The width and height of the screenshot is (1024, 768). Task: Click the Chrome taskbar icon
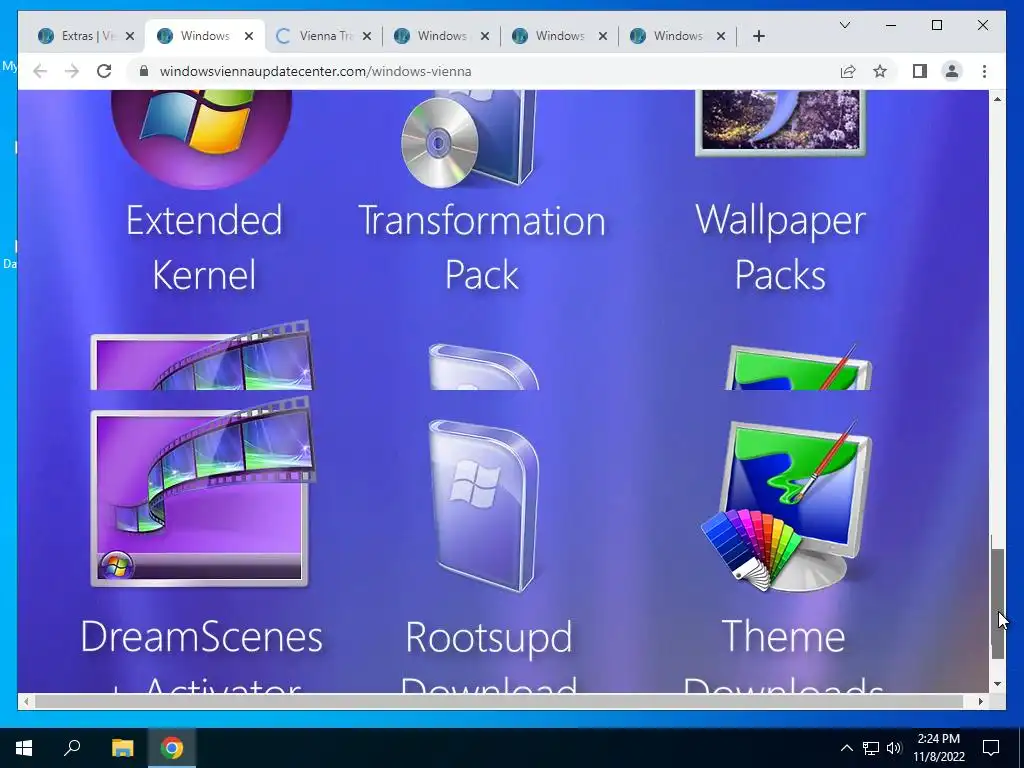(x=172, y=748)
